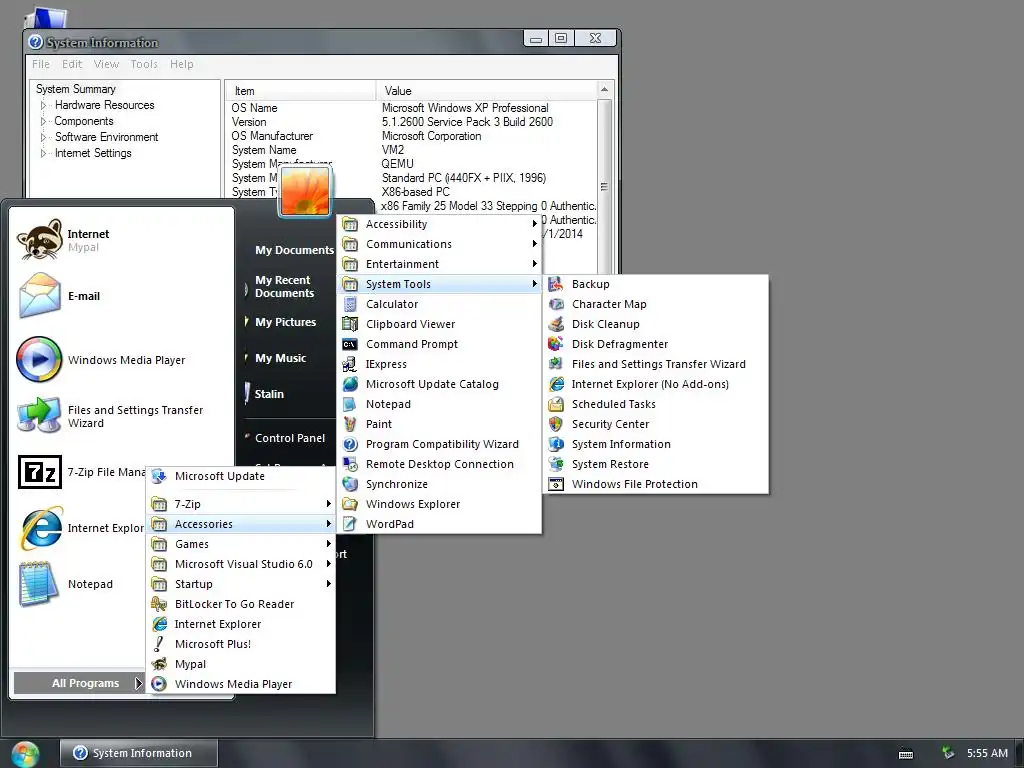Open Security Center
The width and height of the screenshot is (1024, 768).
pyautogui.click(x=658, y=424)
